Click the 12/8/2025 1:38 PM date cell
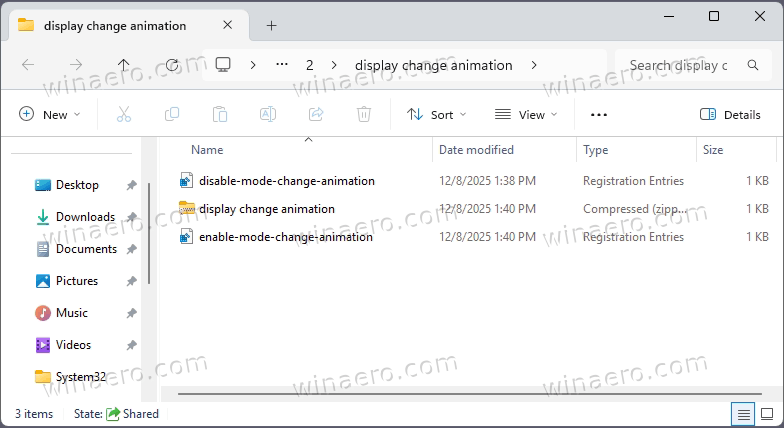This screenshot has height=428, width=784. pyautogui.click(x=487, y=181)
